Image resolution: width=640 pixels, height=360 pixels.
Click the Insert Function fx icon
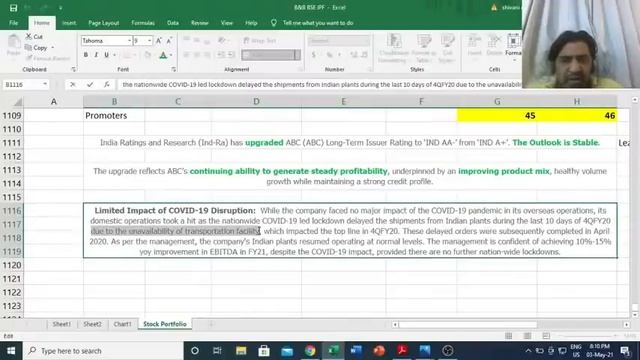[107, 84]
